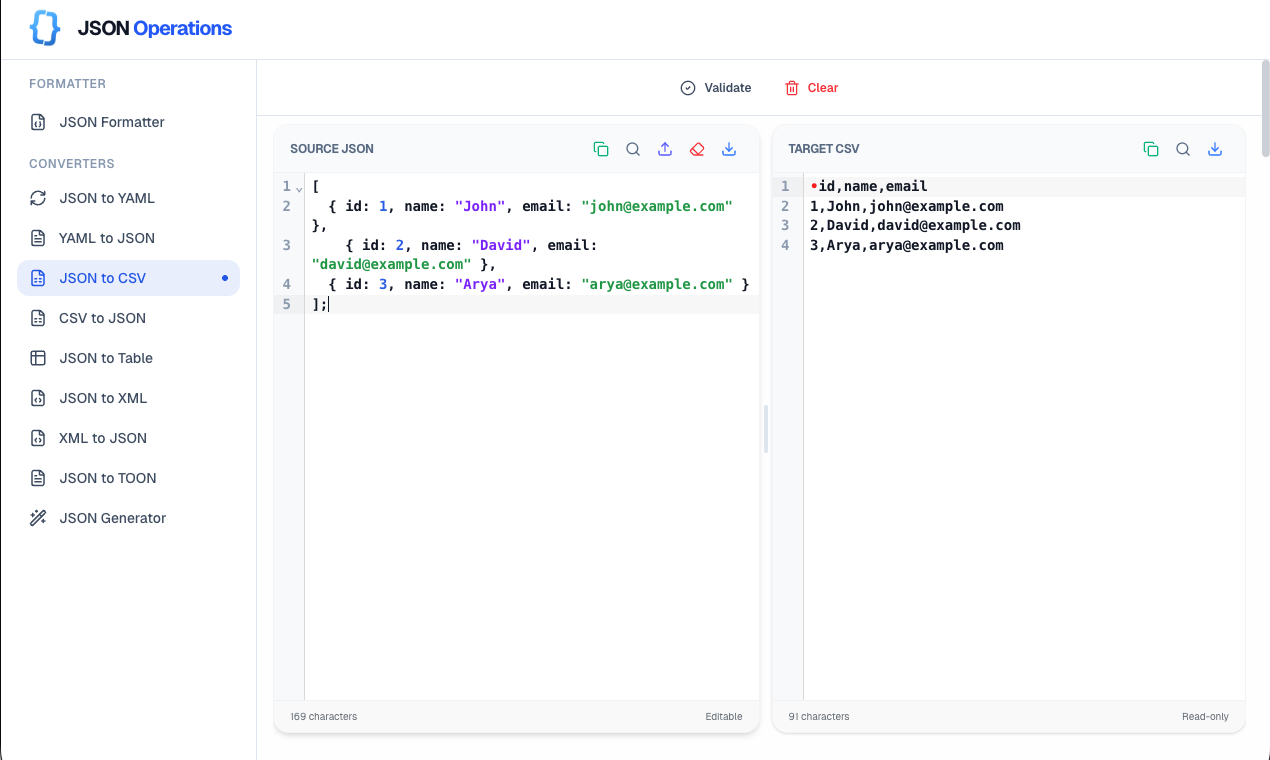Open search in the SOURCE JSON editor
Viewport: 1270px width, 760px height.
click(633, 148)
